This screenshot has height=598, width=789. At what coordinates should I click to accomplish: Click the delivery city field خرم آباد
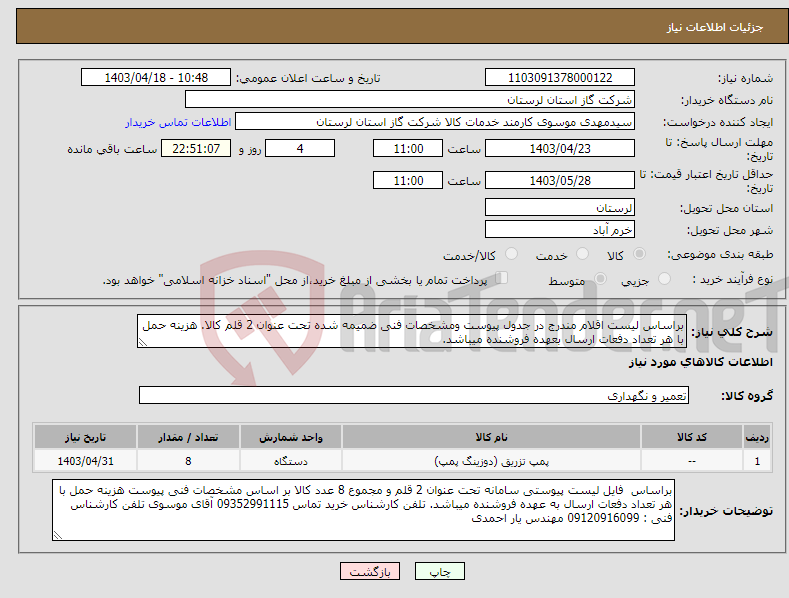pos(560,229)
